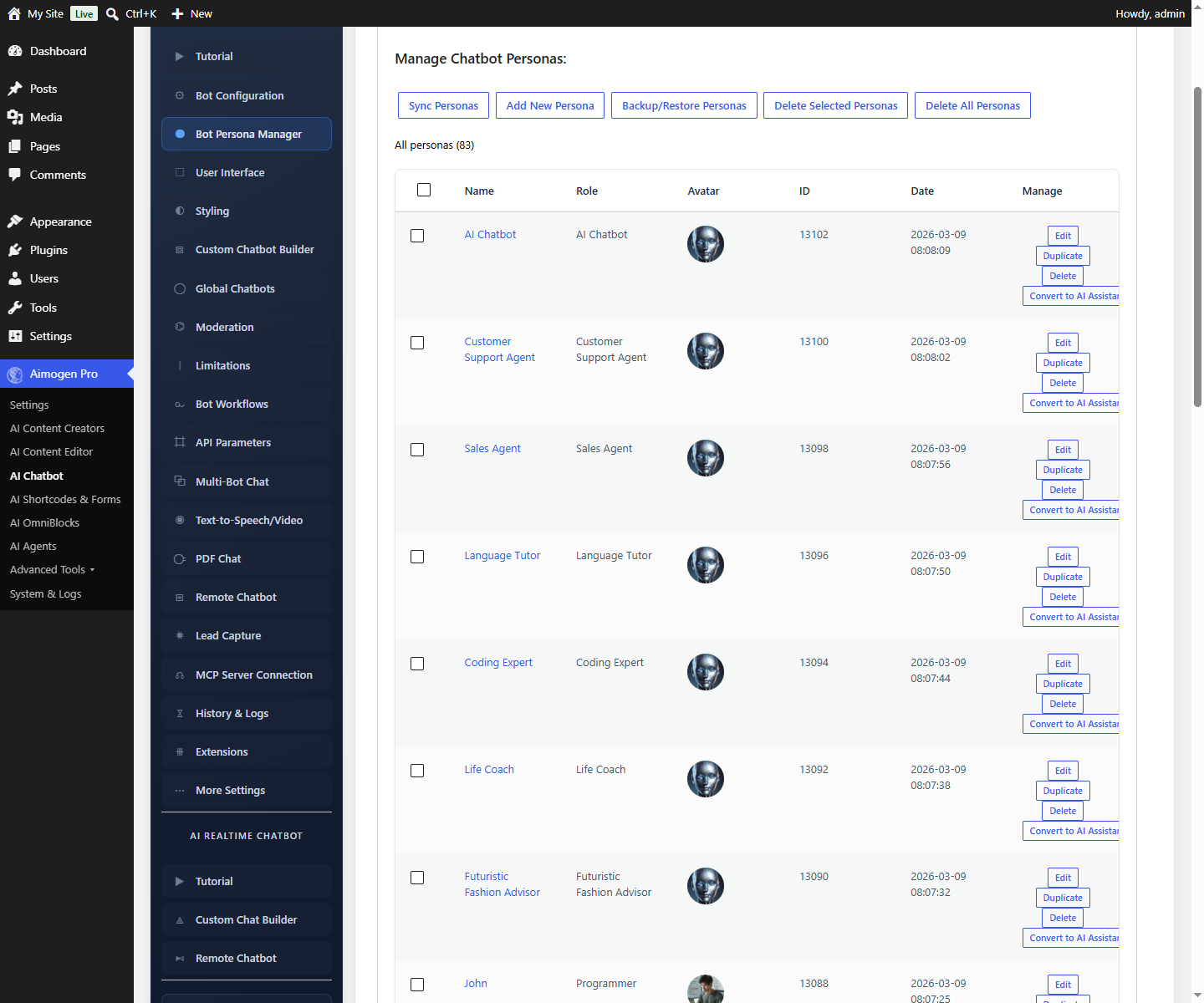Switch to Lead Capture tab
Viewport: 1204px width, 1003px height.
tap(247, 635)
